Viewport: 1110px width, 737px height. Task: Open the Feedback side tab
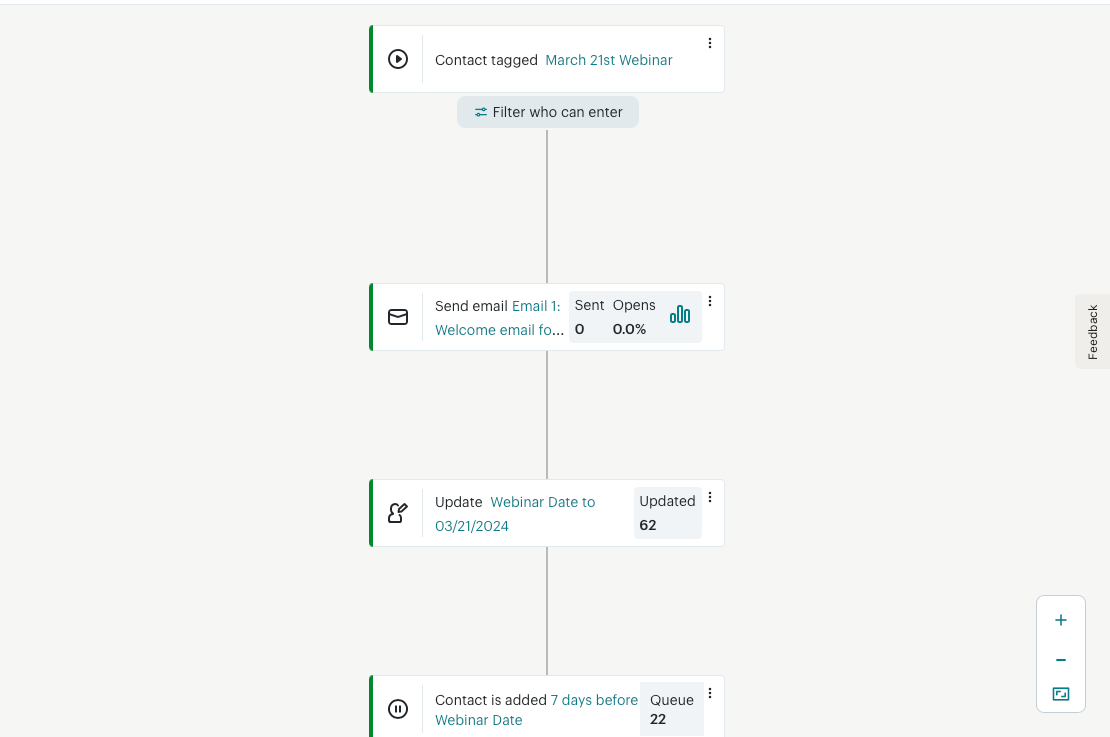(x=1092, y=331)
